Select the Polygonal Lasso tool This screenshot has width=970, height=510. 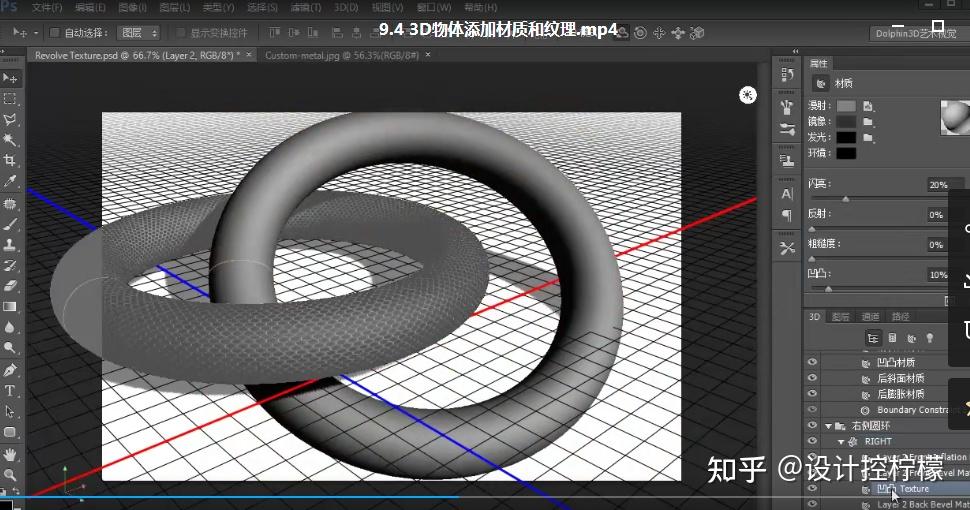pos(10,119)
